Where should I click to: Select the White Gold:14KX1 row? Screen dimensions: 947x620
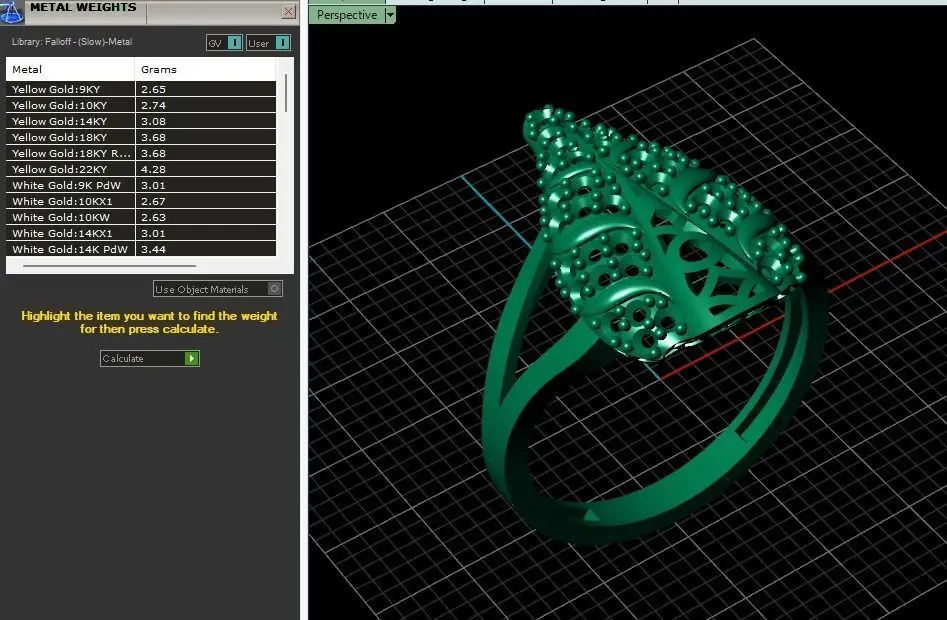141,233
